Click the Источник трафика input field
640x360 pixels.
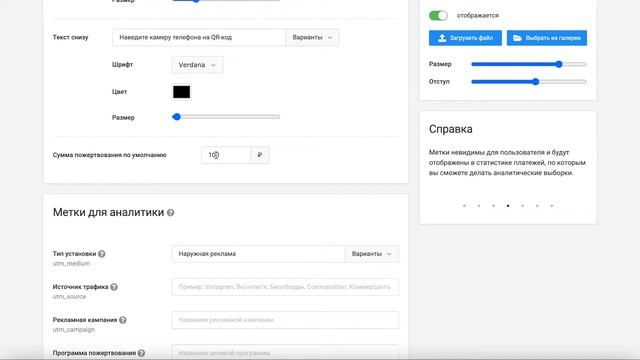click(285, 287)
